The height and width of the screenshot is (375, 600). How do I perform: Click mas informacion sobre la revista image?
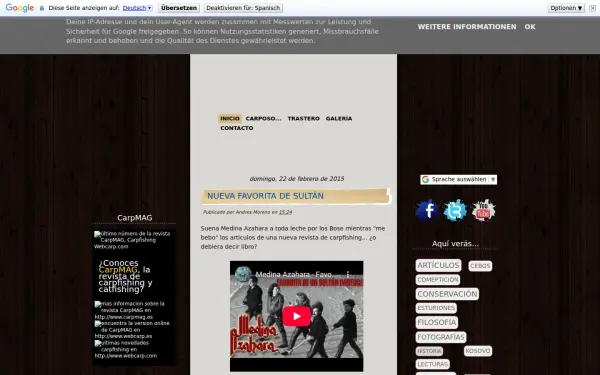(129, 310)
